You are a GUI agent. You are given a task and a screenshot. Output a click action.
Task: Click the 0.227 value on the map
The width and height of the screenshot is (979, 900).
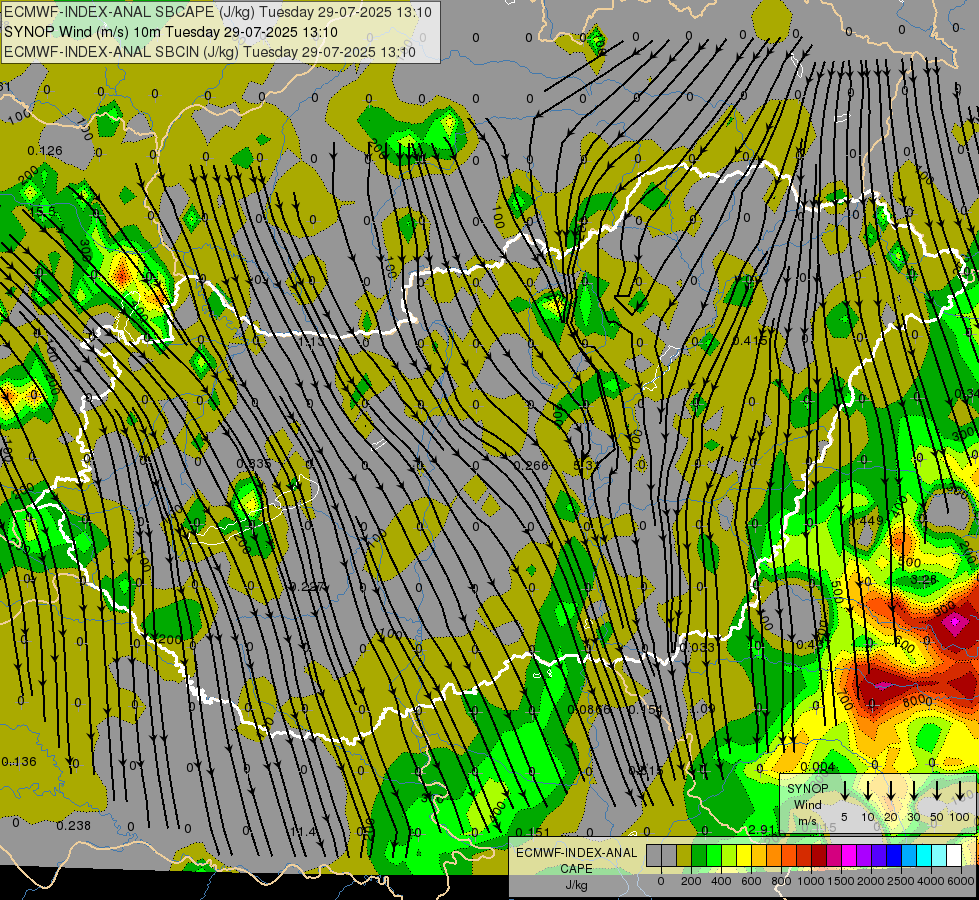(307, 587)
